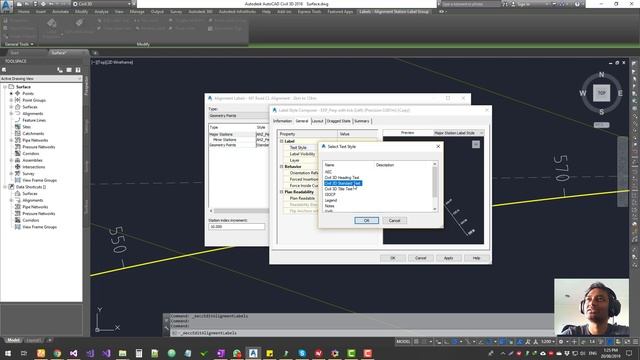Screen dimensions: 640x360
Task: Open the workspace switching gear icon
Action: tap(562, 342)
